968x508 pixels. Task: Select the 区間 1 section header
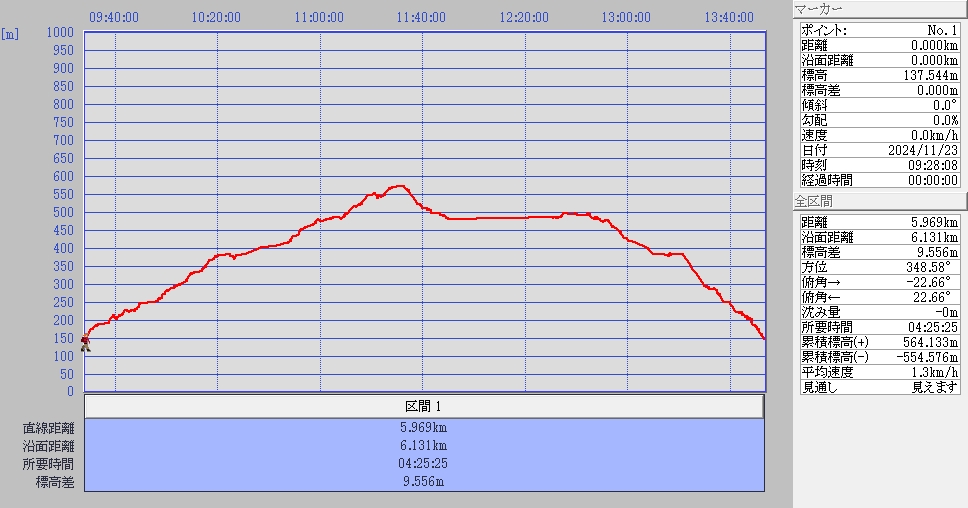[423, 406]
